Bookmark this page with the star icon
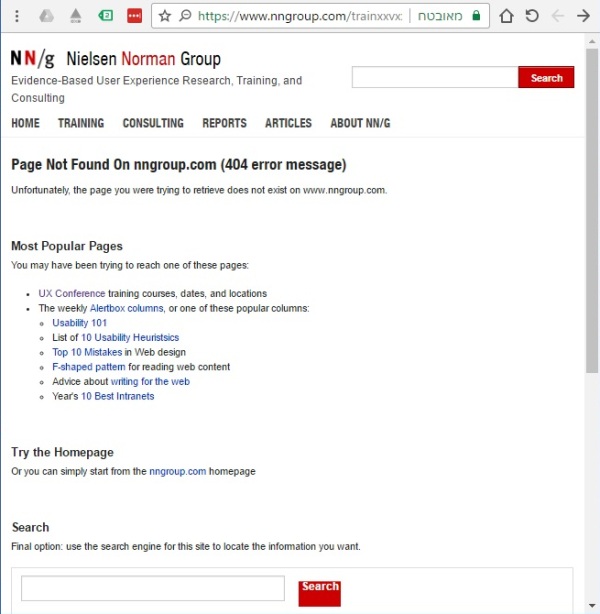Image resolution: width=600 pixels, height=614 pixels. point(165,16)
